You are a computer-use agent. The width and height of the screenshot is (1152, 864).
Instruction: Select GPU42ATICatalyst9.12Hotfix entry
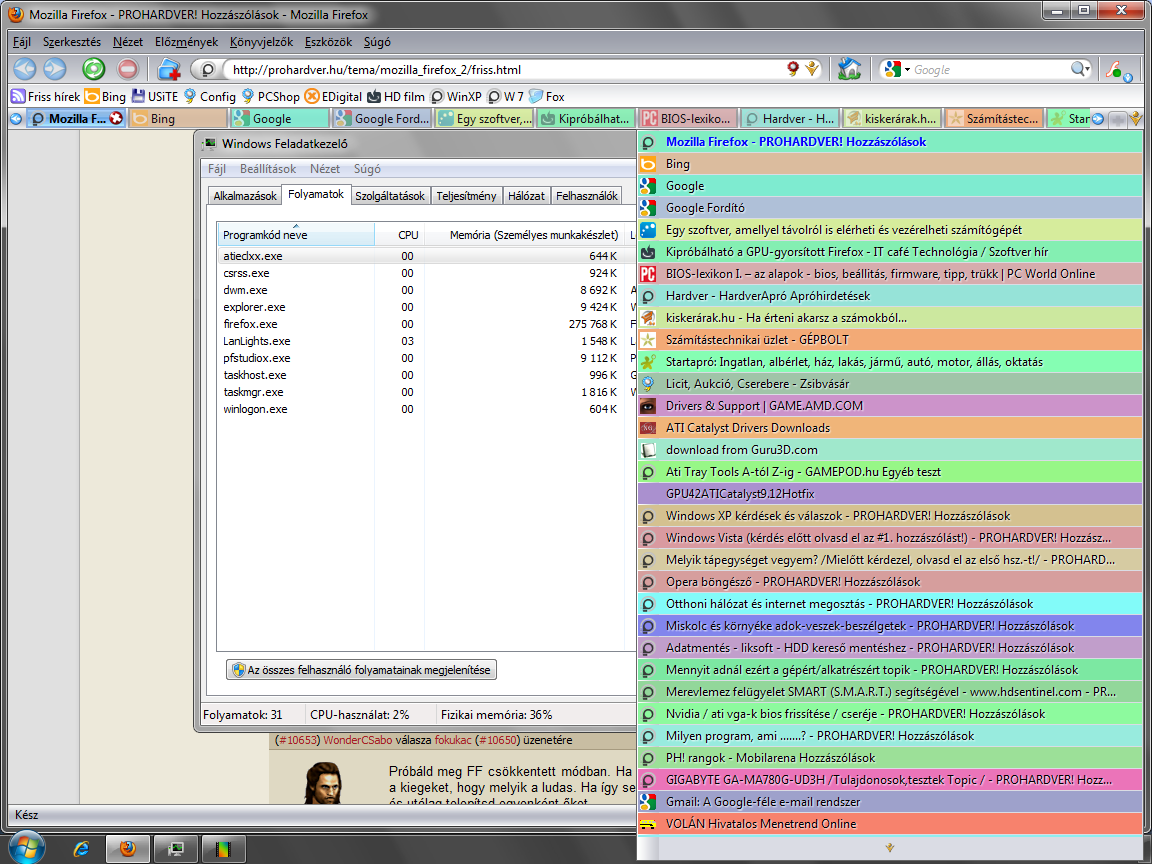pos(890,494)
